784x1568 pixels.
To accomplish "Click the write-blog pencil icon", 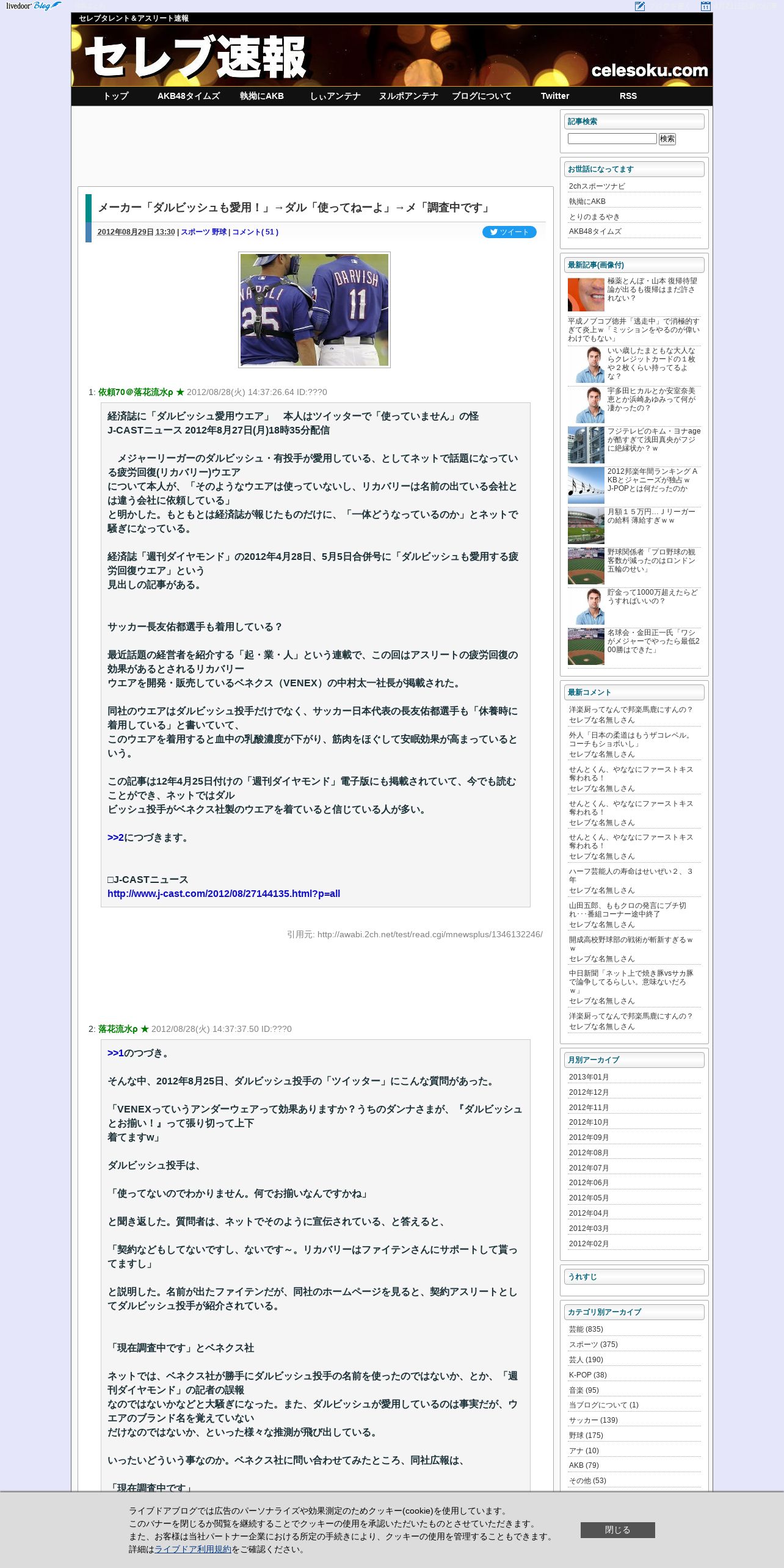I will [640, 6].
